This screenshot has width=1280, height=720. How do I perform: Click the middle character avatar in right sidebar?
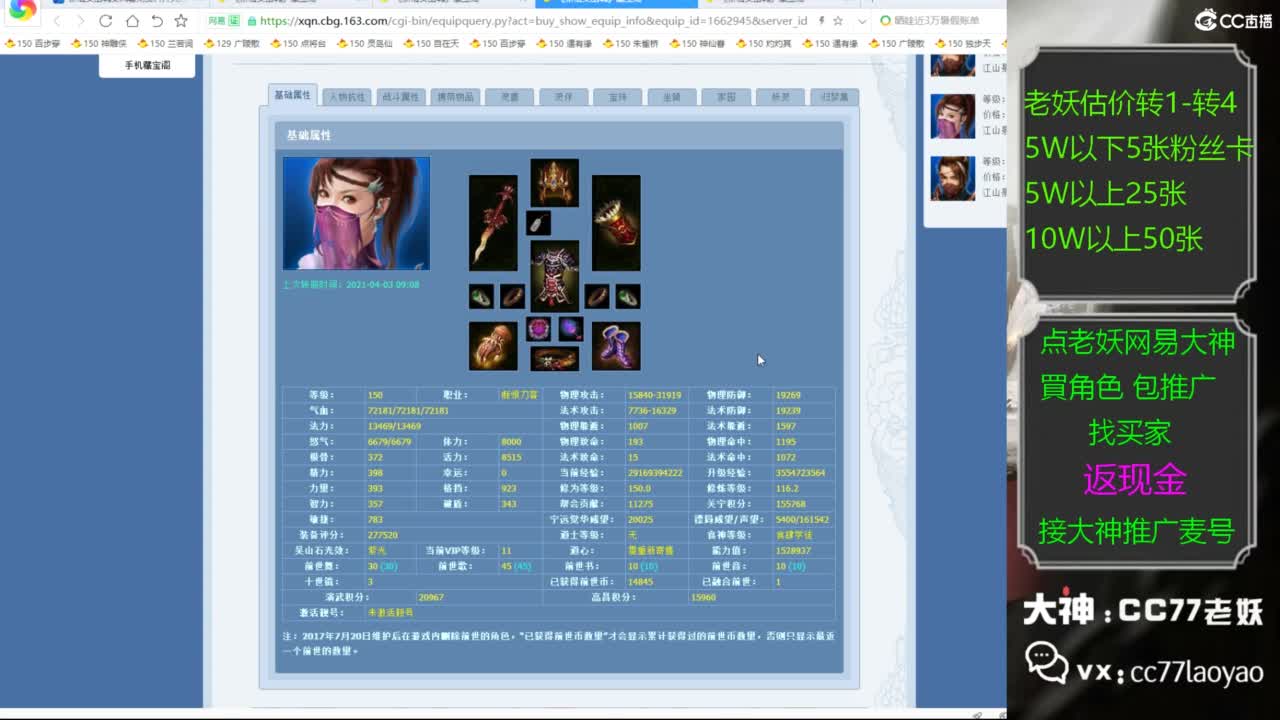tap(953, 116)
